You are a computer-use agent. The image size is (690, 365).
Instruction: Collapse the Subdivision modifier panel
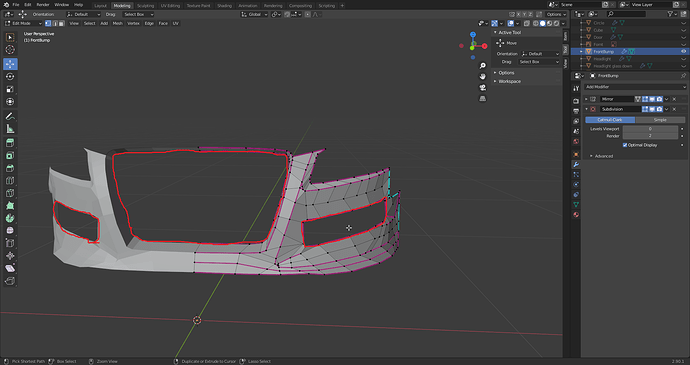tap(587, 109)
